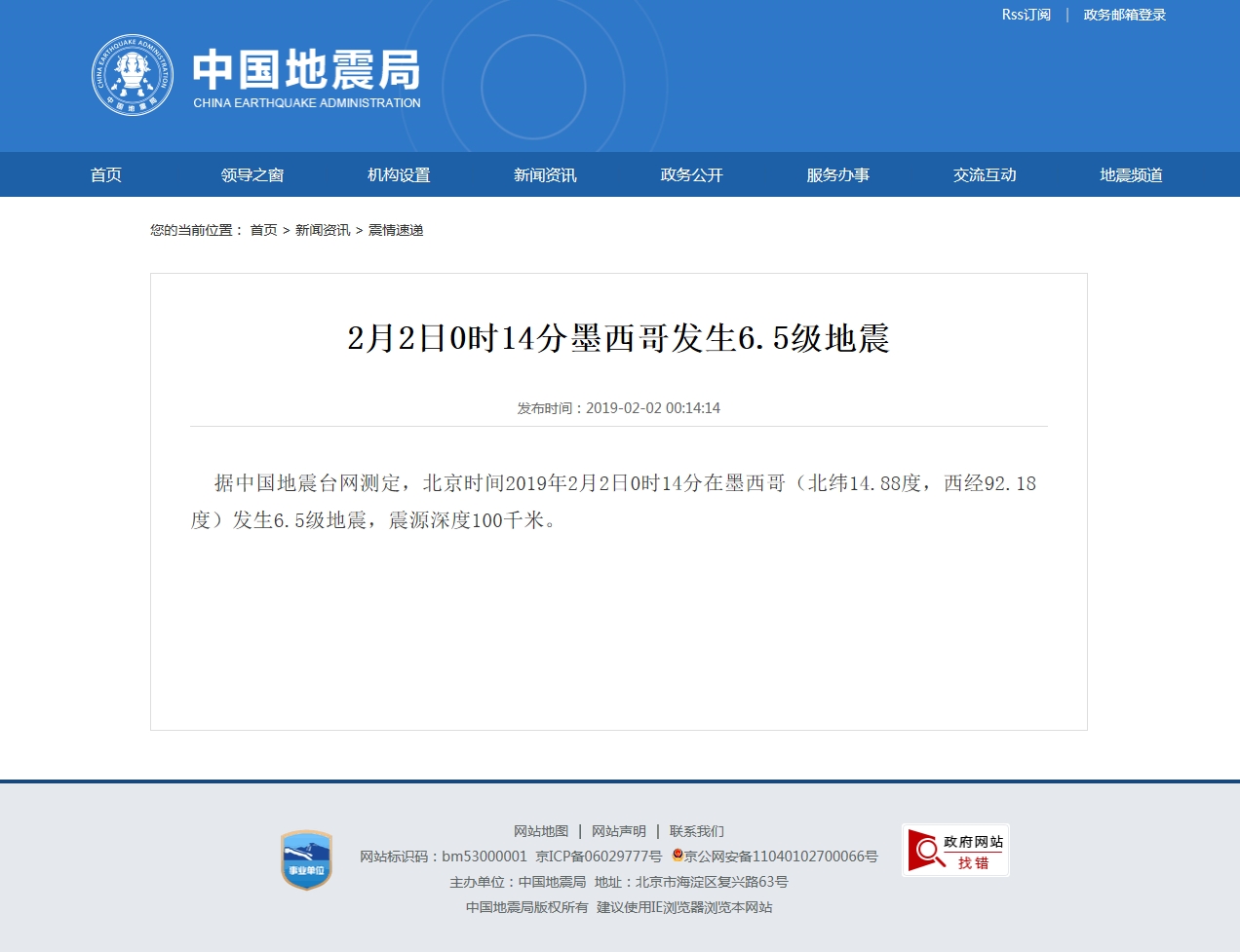The height and width of the screenshot is (952, 1240).
Task: Open the 联系我们 footer link
Action: tap(696, 831)
